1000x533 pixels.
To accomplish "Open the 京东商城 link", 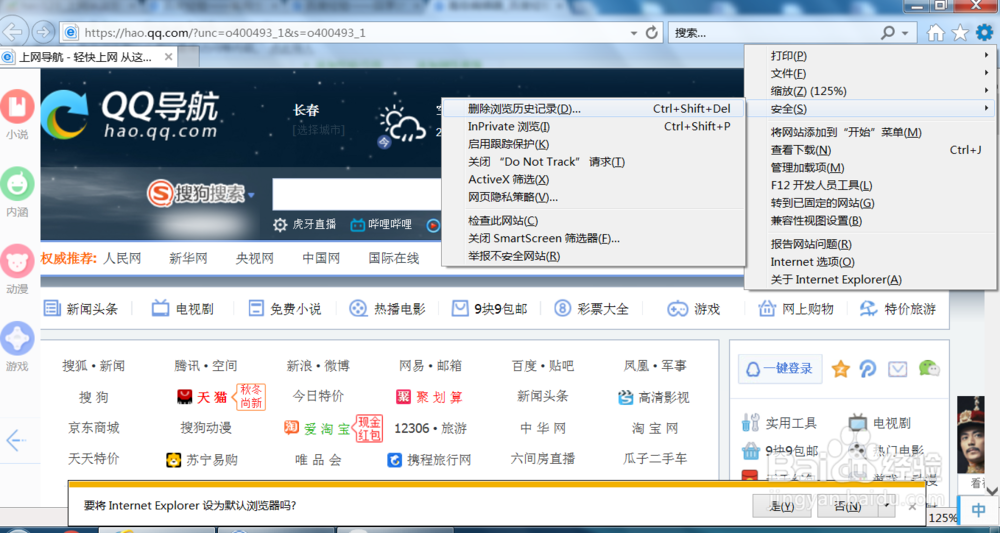I will point(94,428).
